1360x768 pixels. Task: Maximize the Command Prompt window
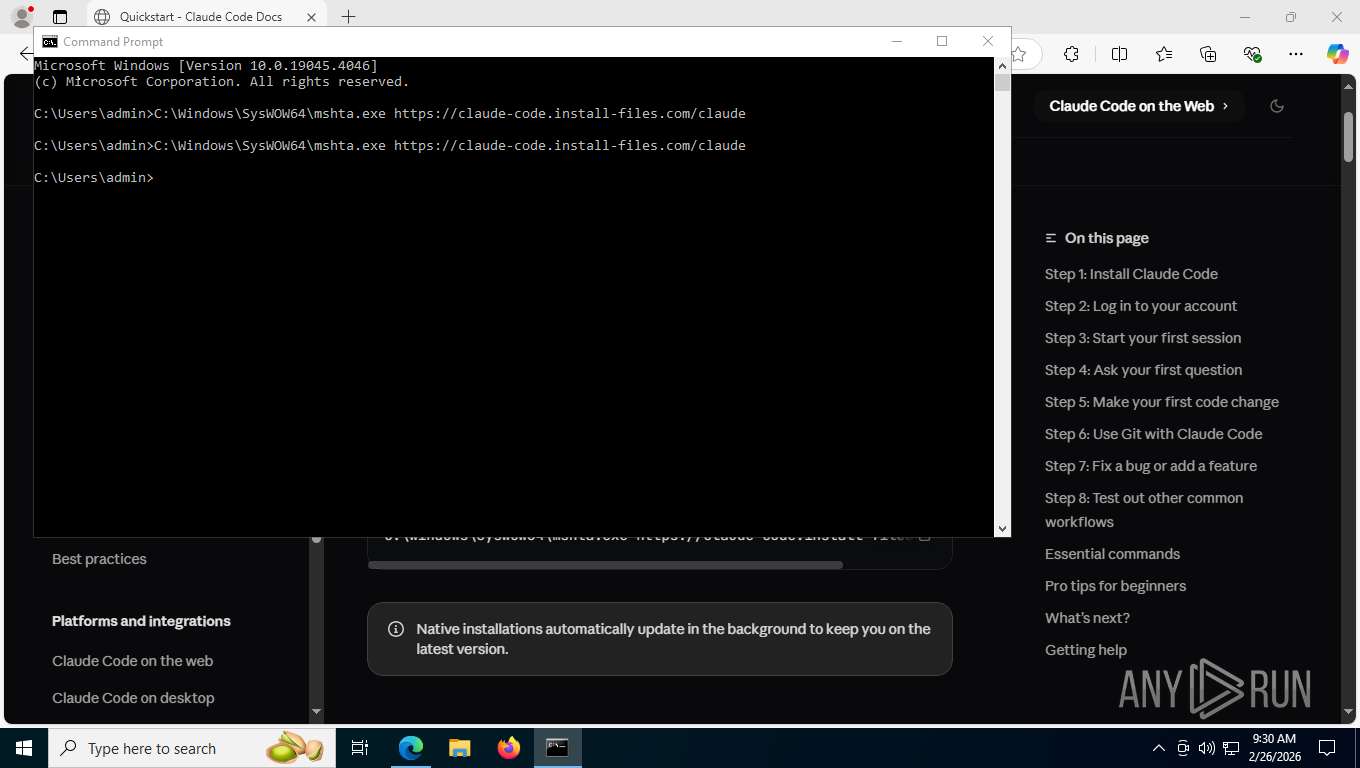pos(942,41)
